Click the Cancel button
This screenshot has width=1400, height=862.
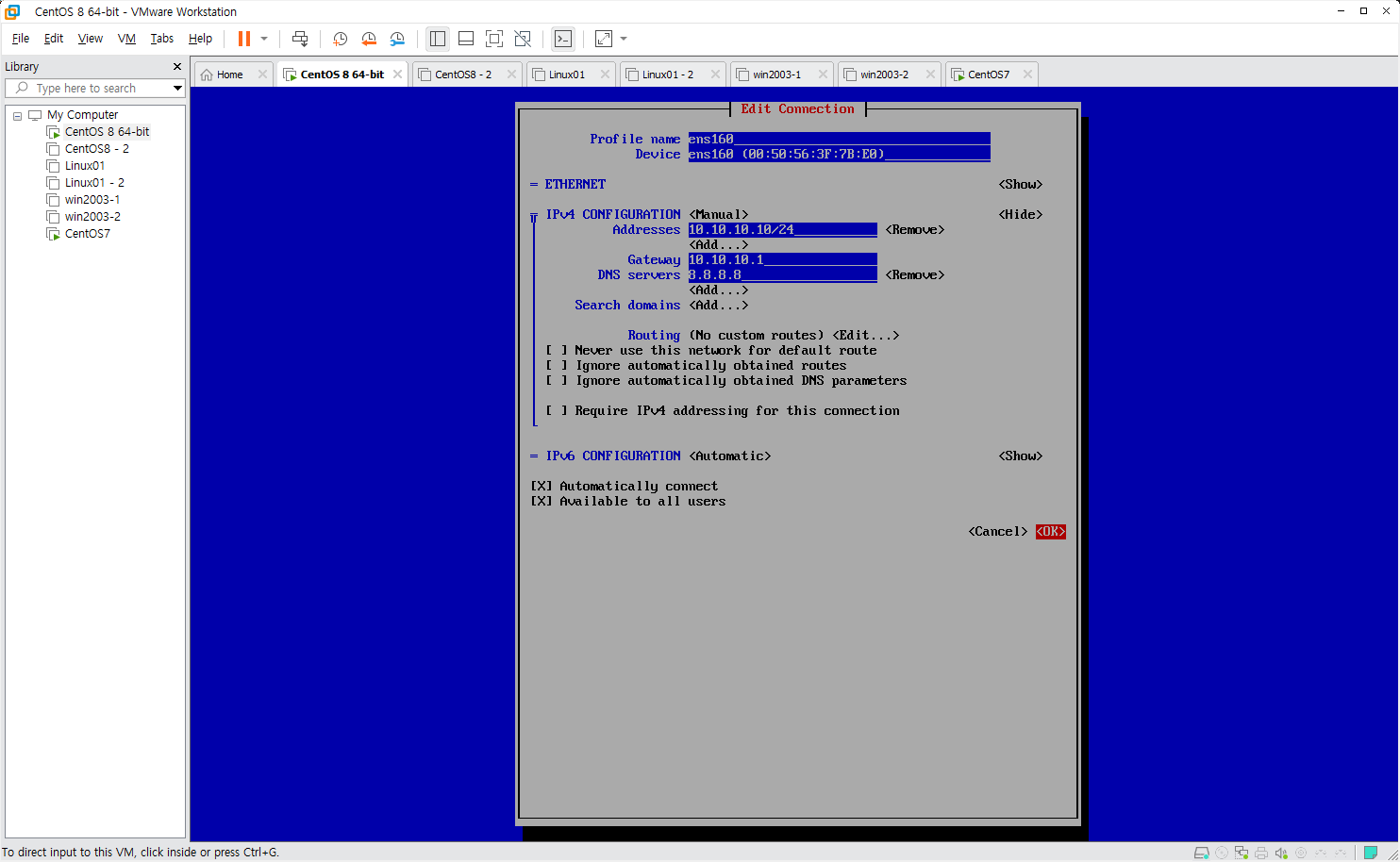point(998,532)
